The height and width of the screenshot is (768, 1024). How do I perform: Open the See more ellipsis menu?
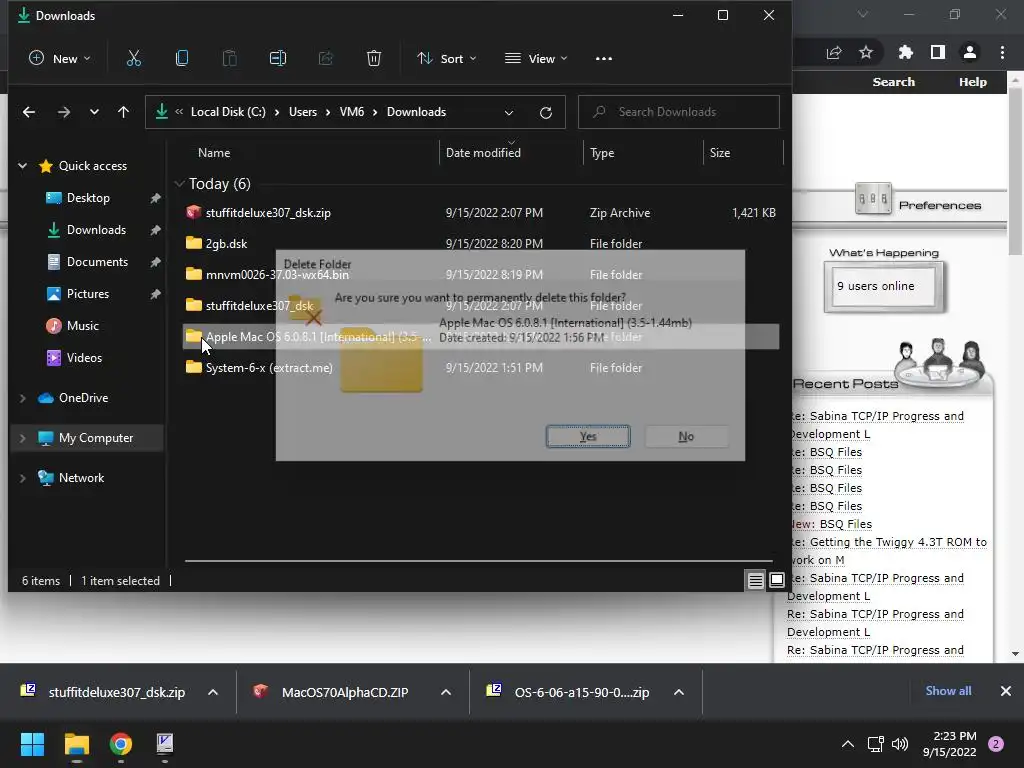tap(604, 59)
